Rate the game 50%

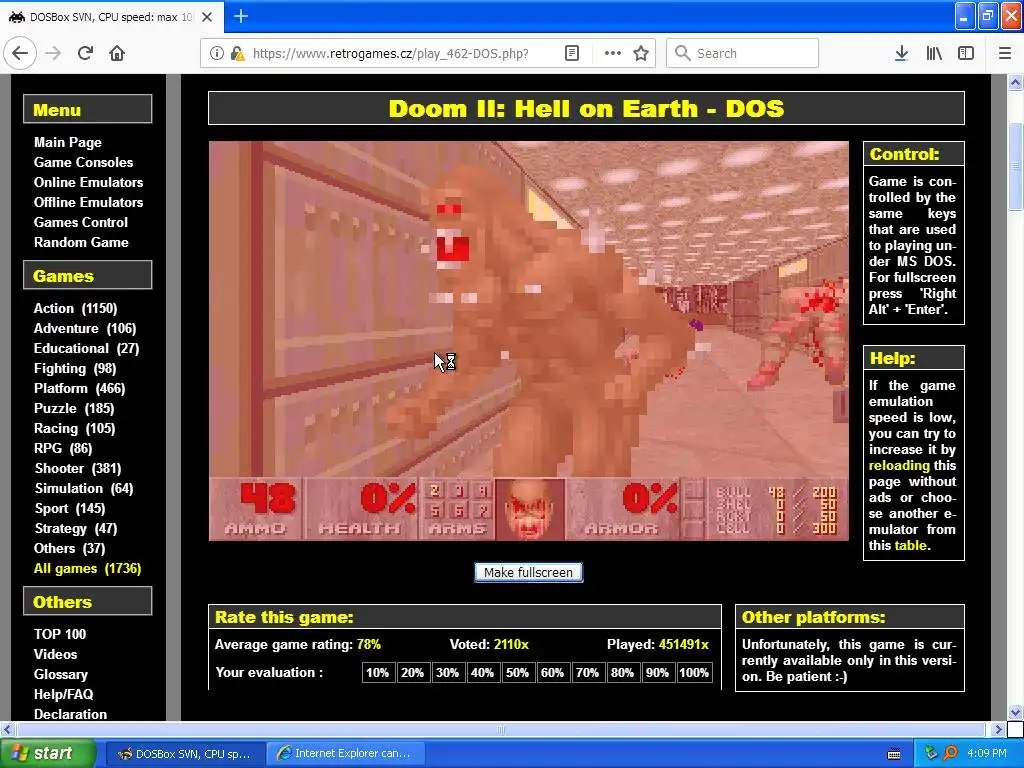click(517, 672)
